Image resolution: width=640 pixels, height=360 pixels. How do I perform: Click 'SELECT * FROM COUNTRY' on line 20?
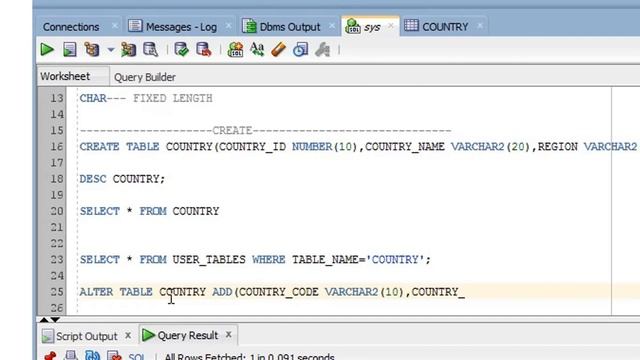[149, 211]
